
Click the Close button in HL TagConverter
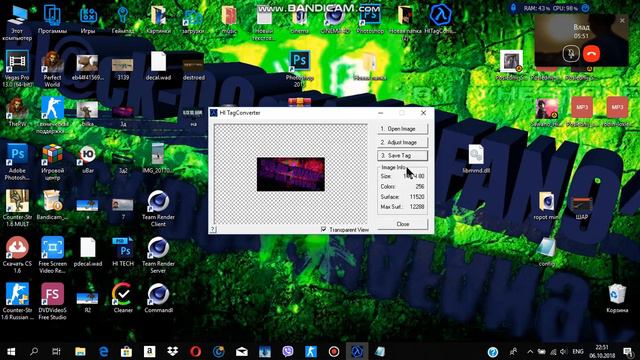click(x=402, y=224)
